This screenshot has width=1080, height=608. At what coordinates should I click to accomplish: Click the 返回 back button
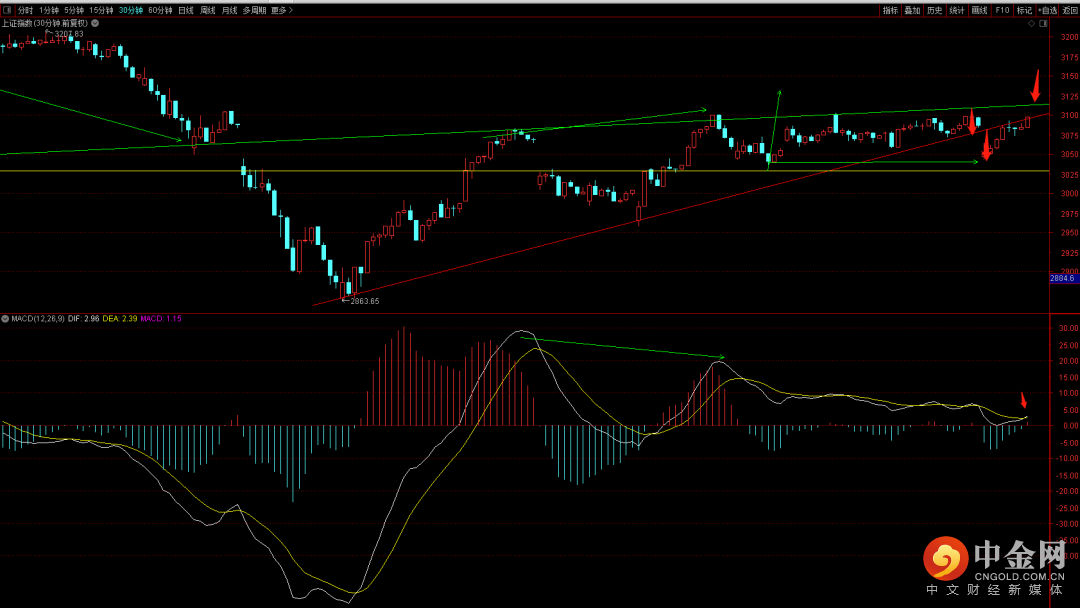pyautogui.click(x=1070, y=10)
